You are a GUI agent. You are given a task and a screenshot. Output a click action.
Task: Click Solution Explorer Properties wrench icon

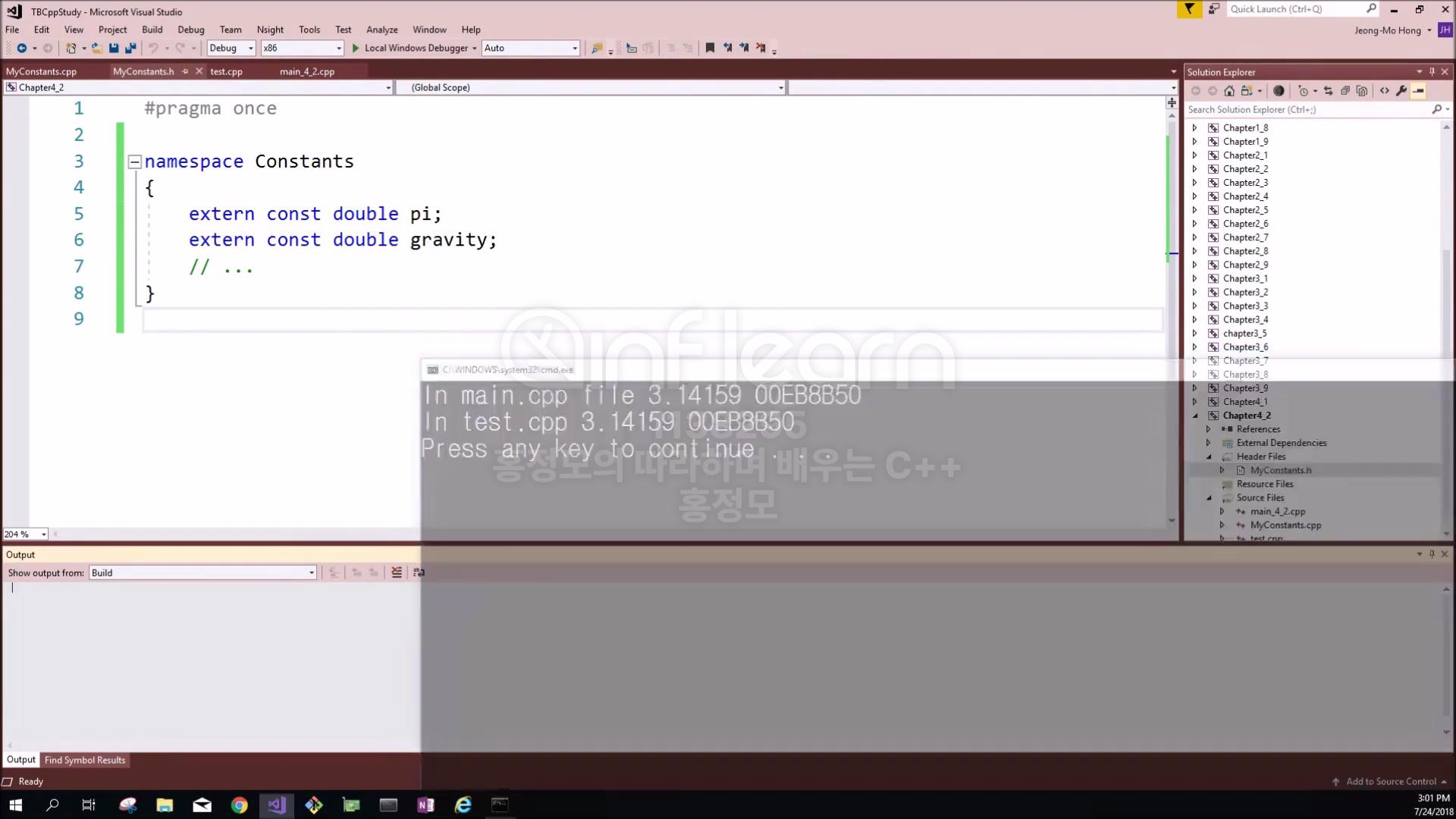point(1401,91)
